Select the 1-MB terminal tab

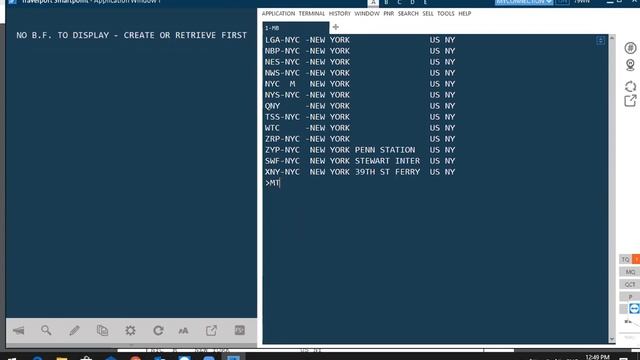coord(296,28)
